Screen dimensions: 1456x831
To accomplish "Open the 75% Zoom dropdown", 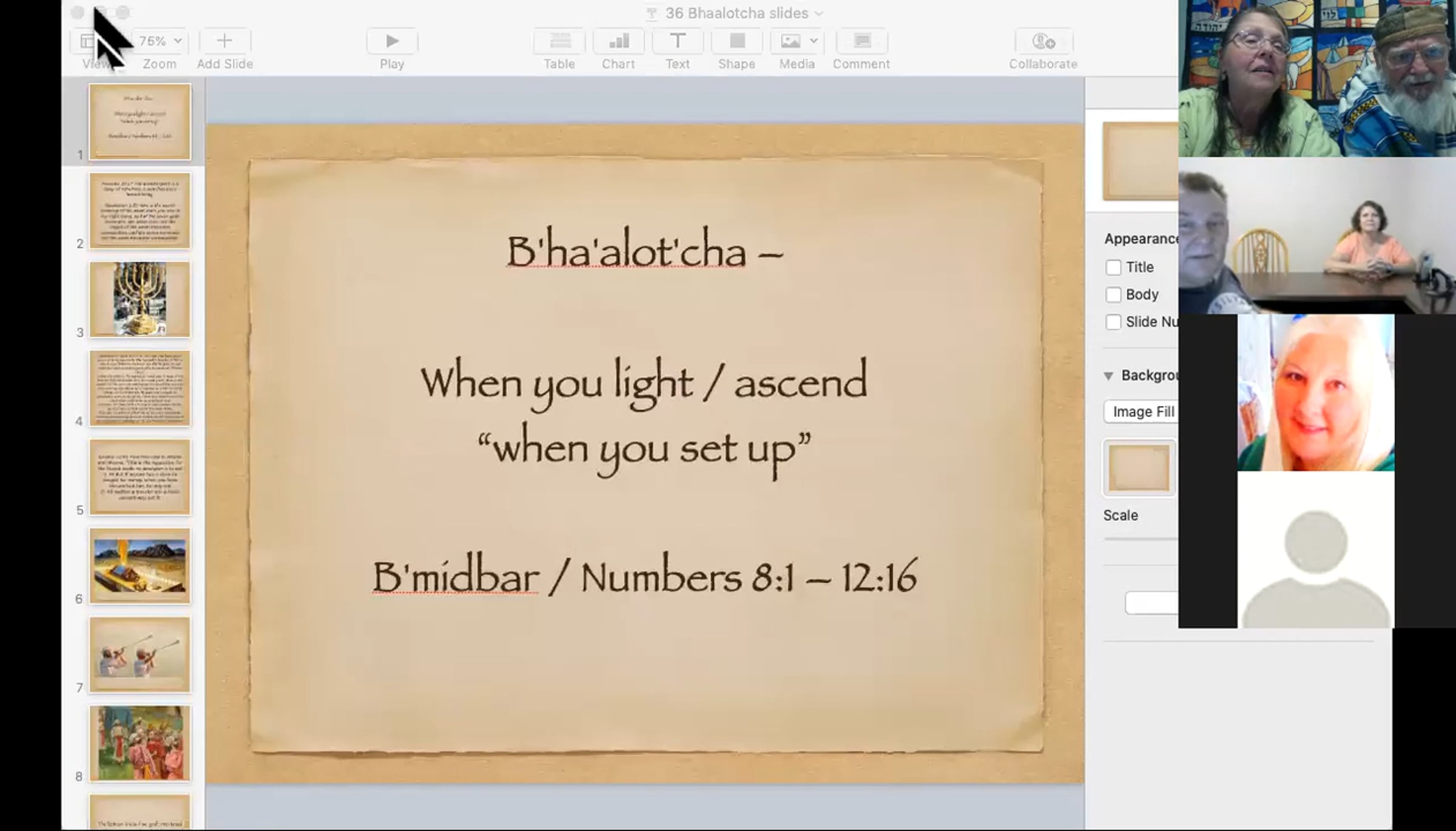I will click(160, 41).
